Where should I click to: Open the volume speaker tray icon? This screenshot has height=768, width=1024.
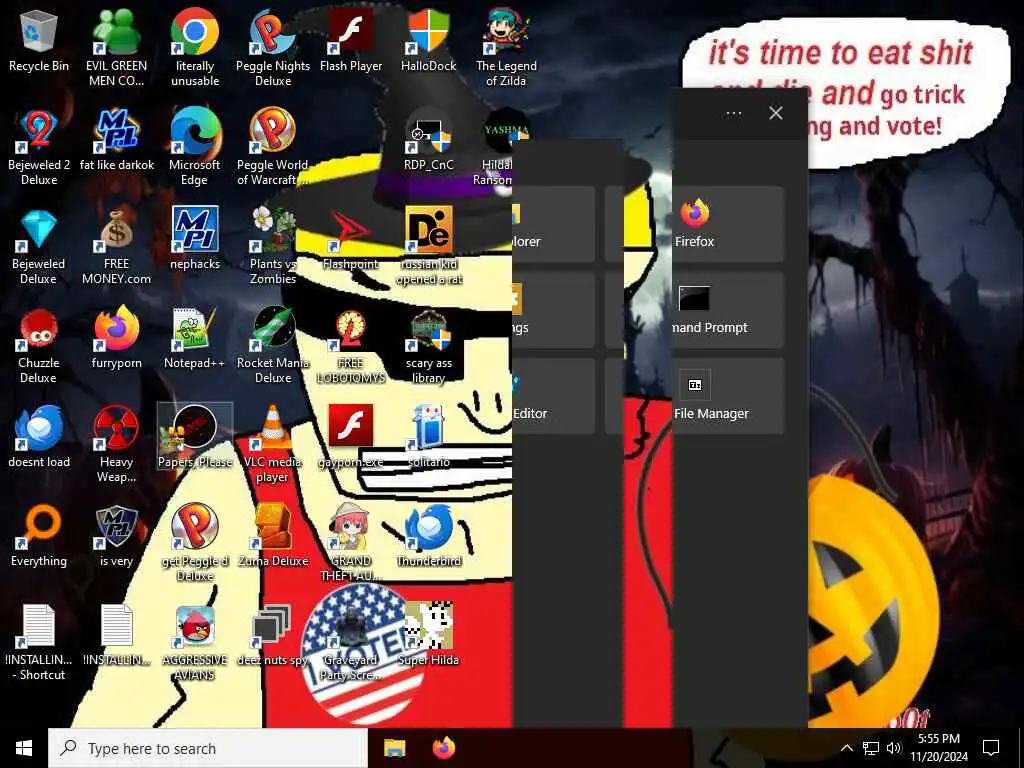[894, 748]
